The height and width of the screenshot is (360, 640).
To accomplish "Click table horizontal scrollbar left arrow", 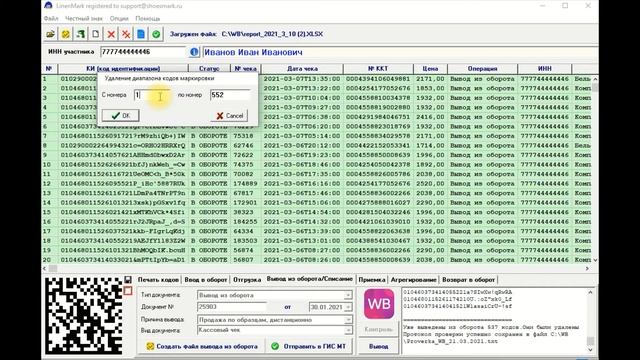I will click(x=45, y=268).
